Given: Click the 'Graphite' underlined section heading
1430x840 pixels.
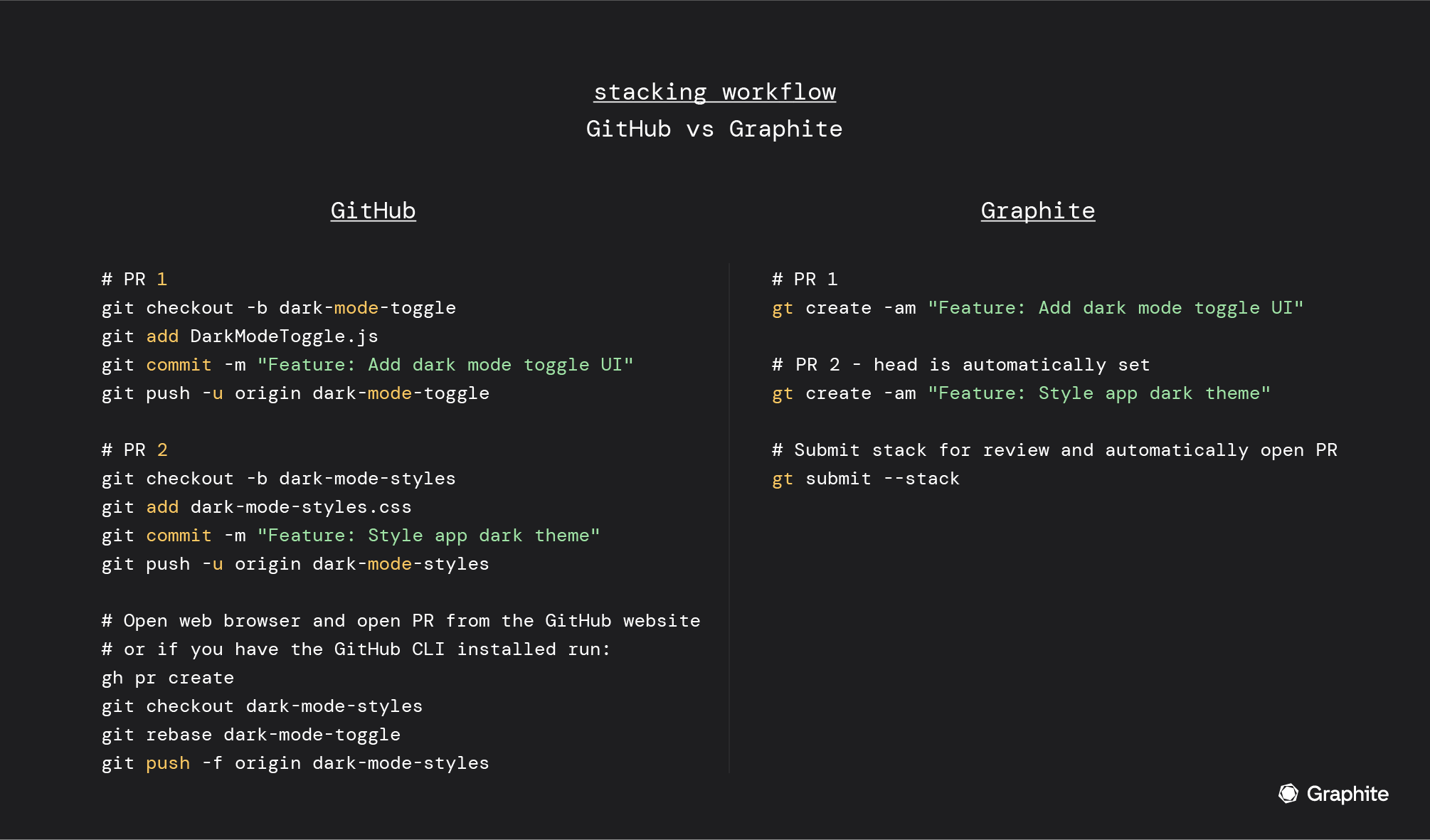Looking at the screenshot, I should point(1037,211).
